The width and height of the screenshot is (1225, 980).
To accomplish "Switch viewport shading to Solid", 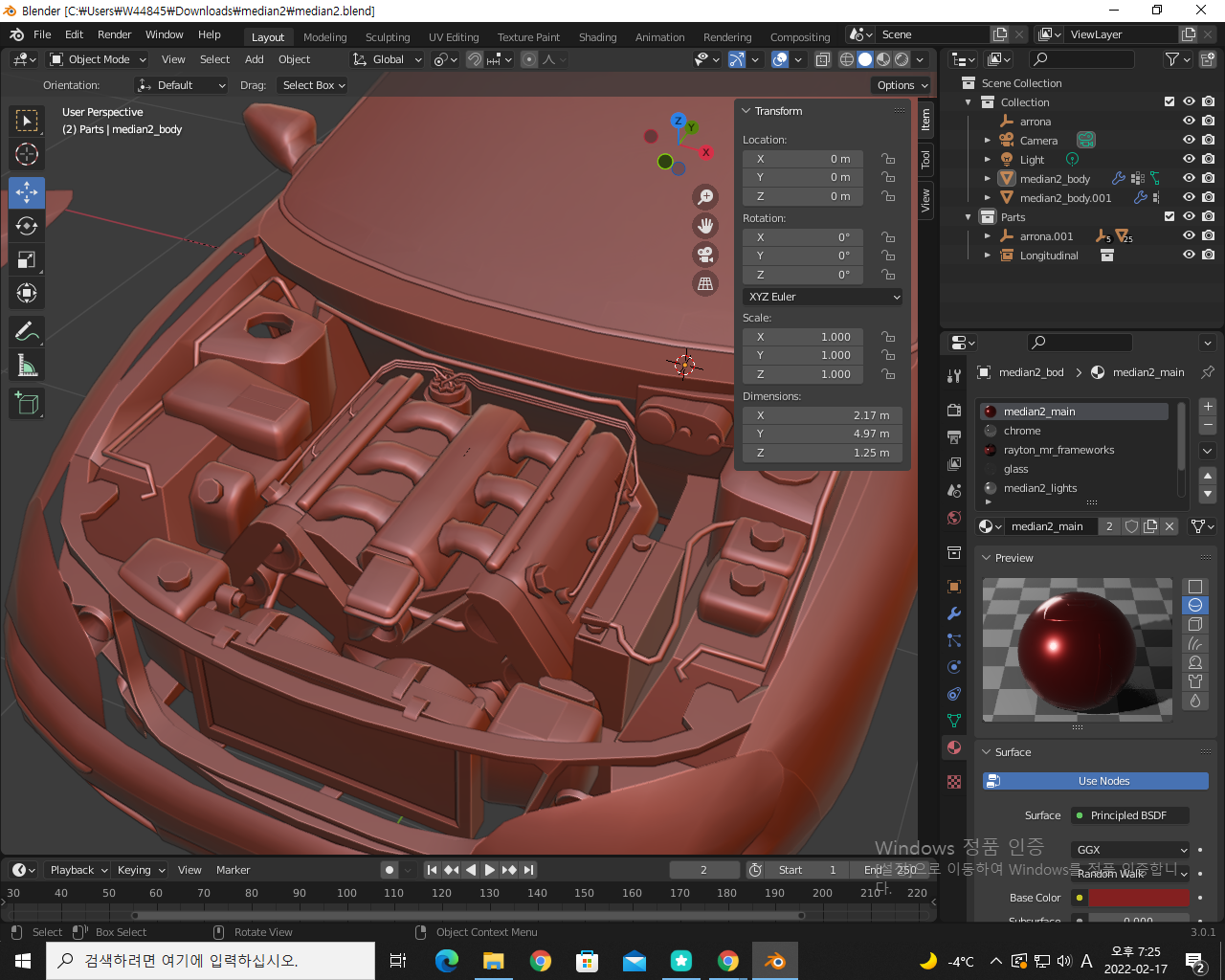I will pyautogui.click(x=865, y=59).
